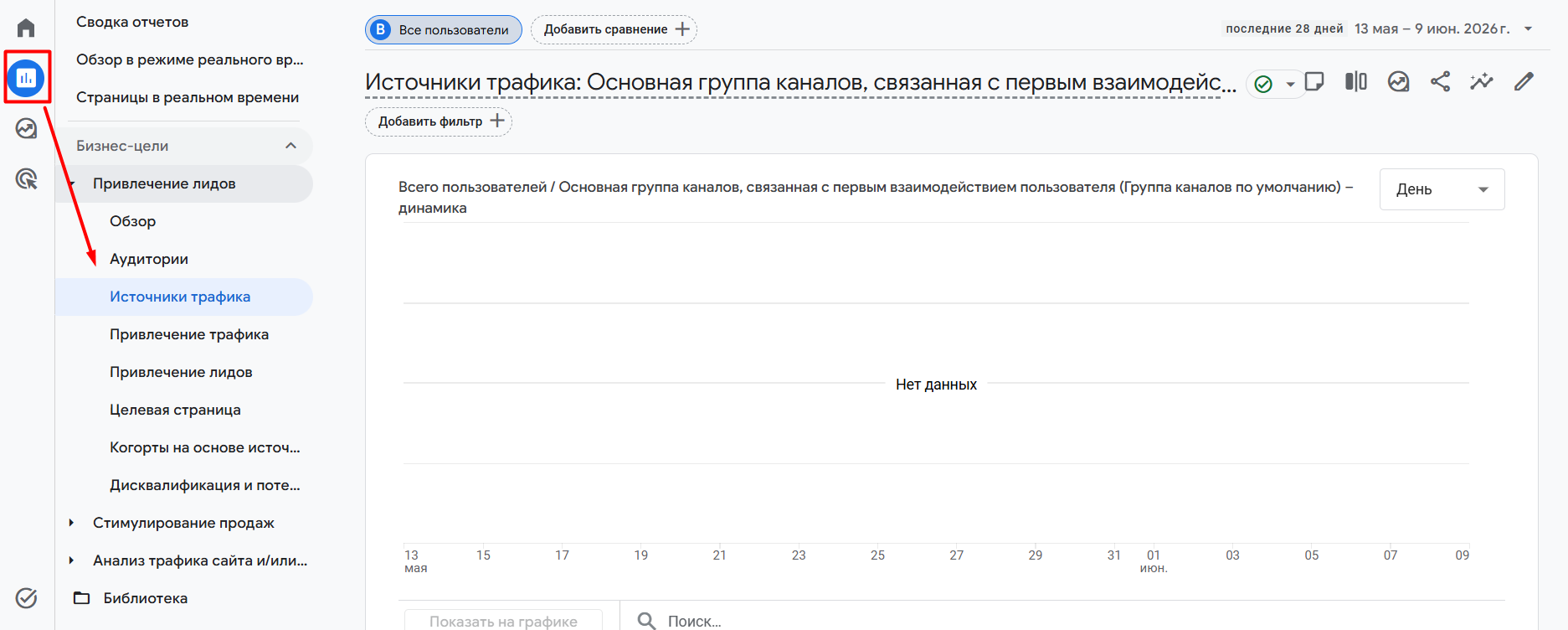Open the compare columns icon
Image resolution: width=1568 pixels, height=630 pixels.
click(x=1356, y=81)
